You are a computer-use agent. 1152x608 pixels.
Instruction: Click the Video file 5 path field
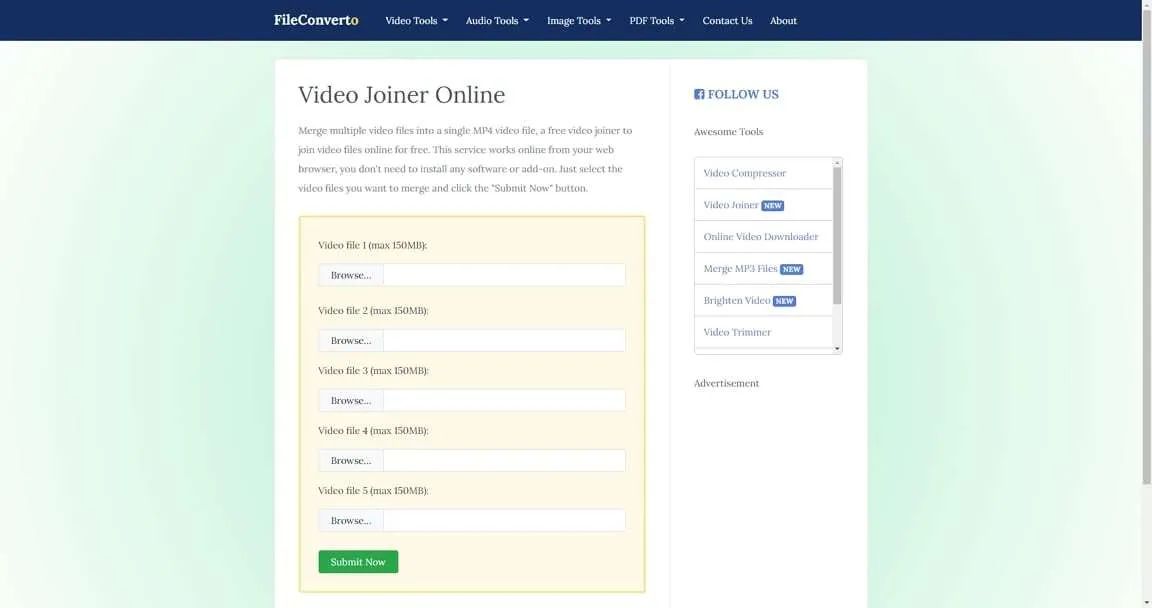504,520
